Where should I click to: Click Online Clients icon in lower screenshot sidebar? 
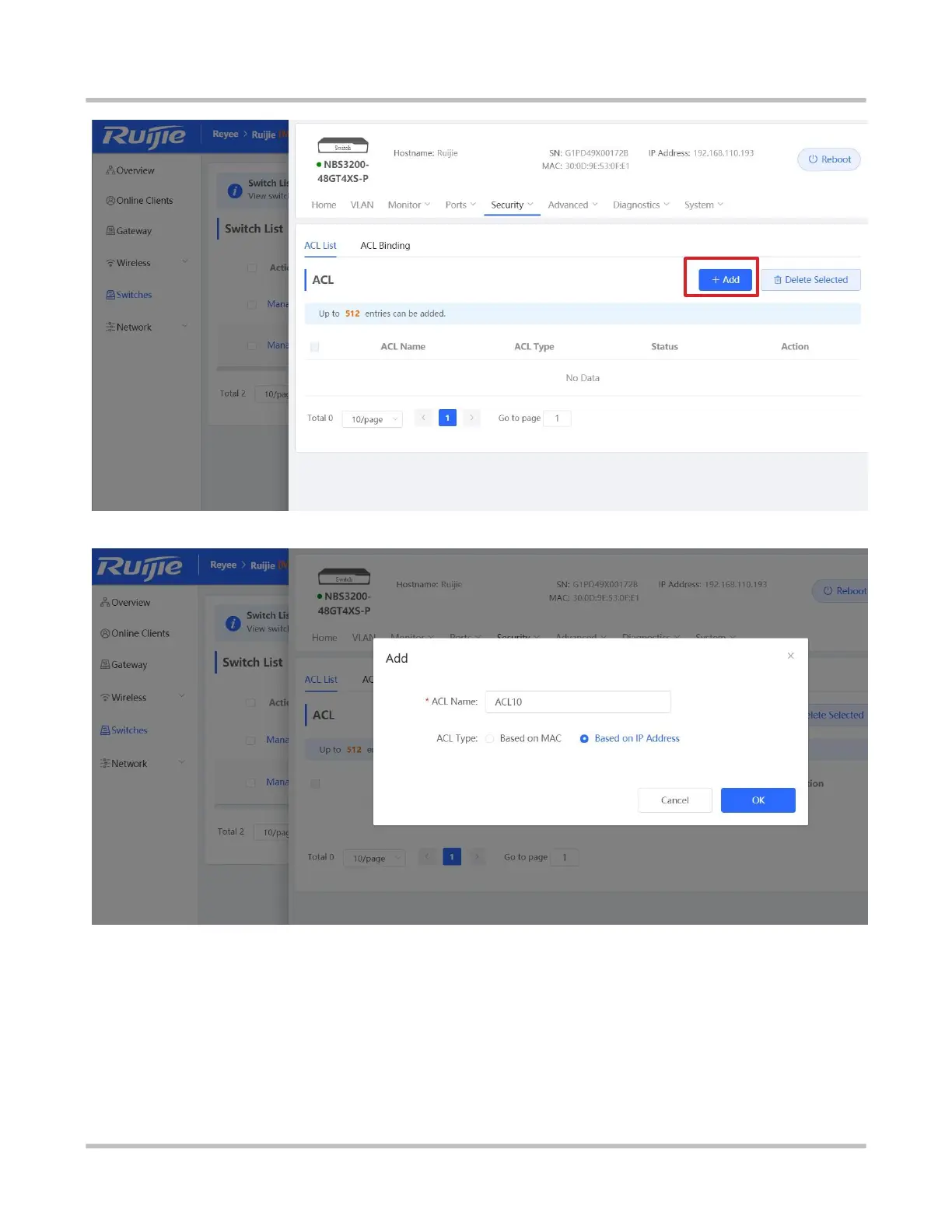(x=105, y=634)
